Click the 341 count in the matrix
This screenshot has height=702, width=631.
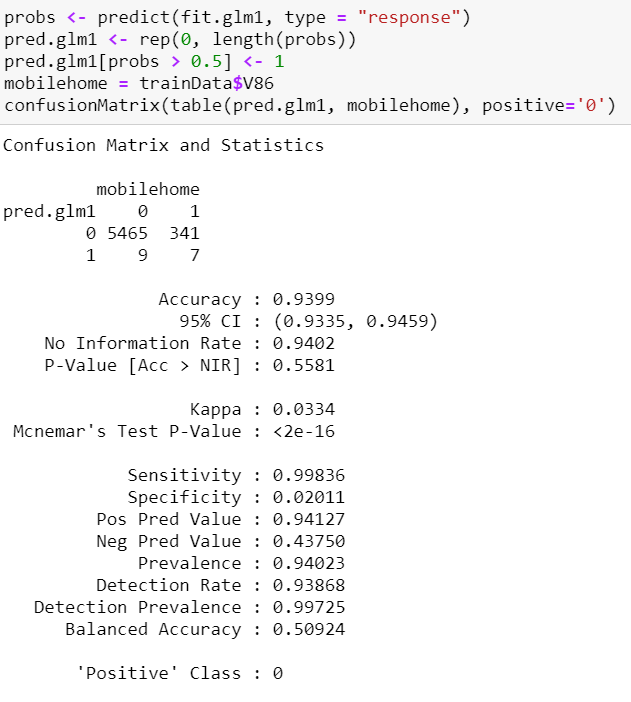tap(185, 233)
